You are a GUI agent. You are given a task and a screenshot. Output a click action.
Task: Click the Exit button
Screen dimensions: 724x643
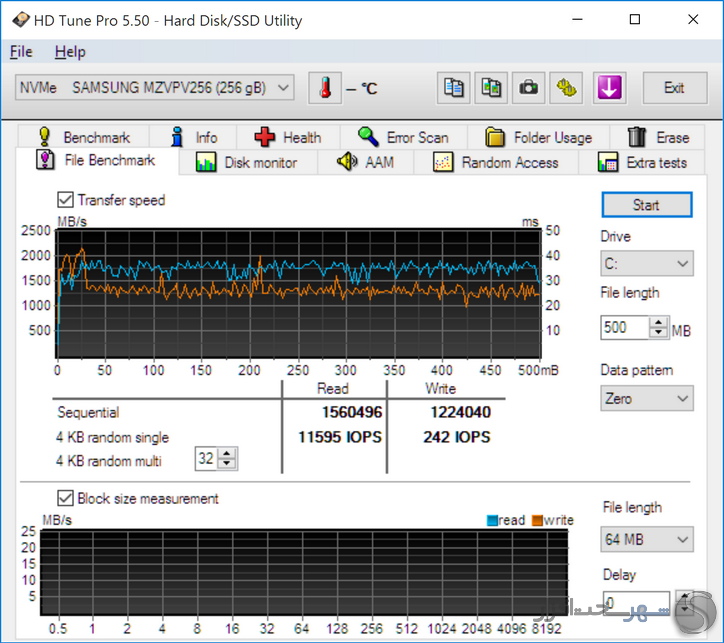675,88
